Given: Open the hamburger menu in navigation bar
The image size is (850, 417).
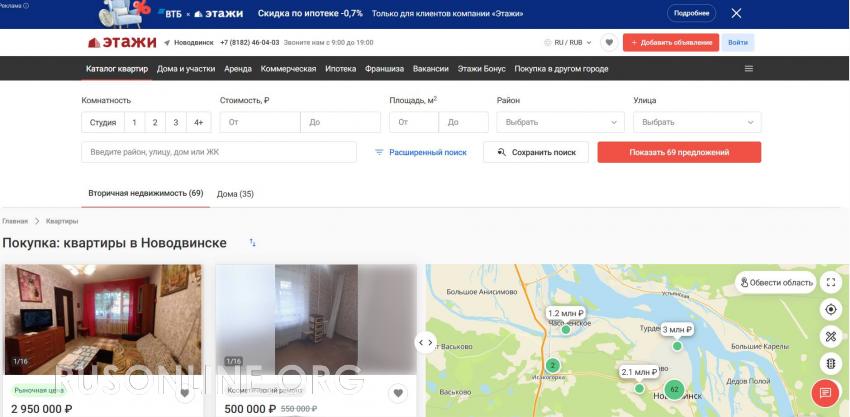Looking at the screenshot, I should tap(749, 69).
